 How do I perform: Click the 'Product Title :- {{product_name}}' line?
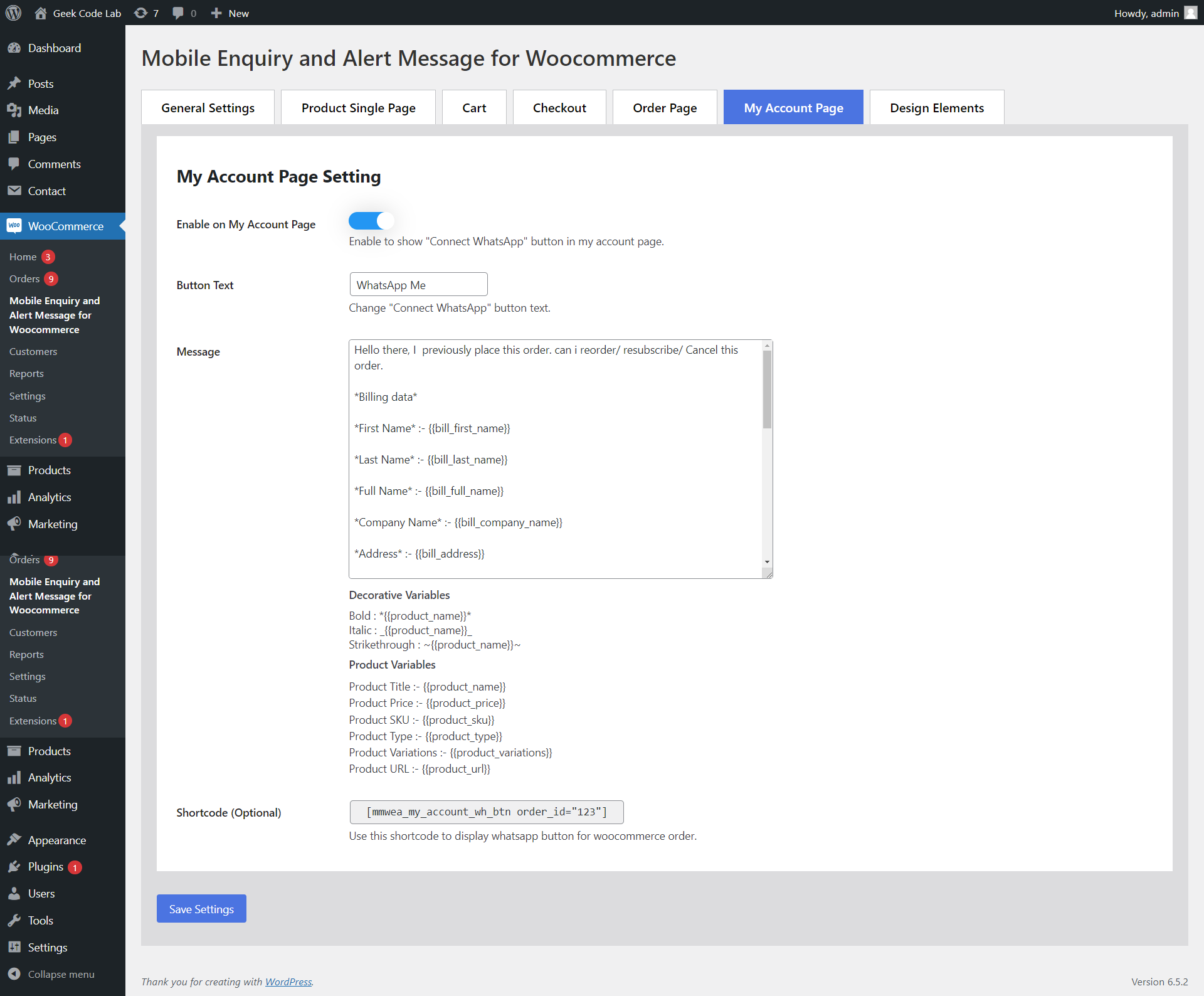pos(428,687)
